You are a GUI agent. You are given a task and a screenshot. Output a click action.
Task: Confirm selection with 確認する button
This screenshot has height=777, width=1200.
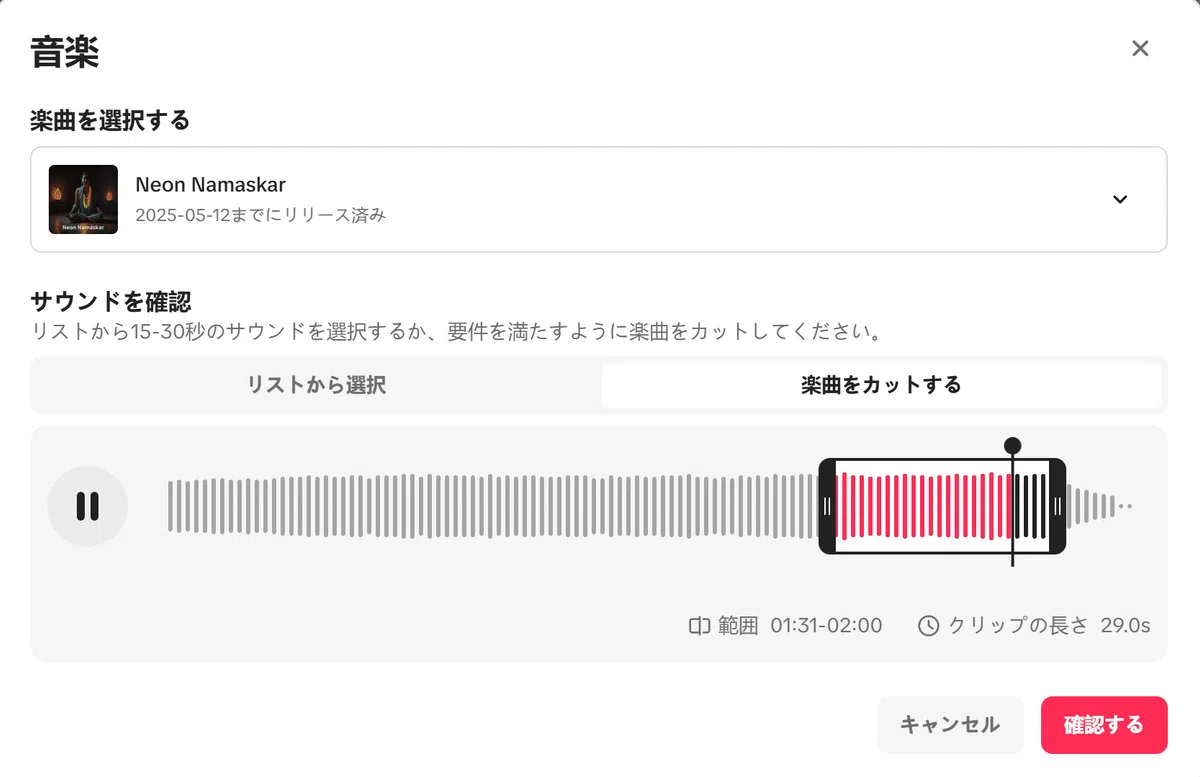1104,725
